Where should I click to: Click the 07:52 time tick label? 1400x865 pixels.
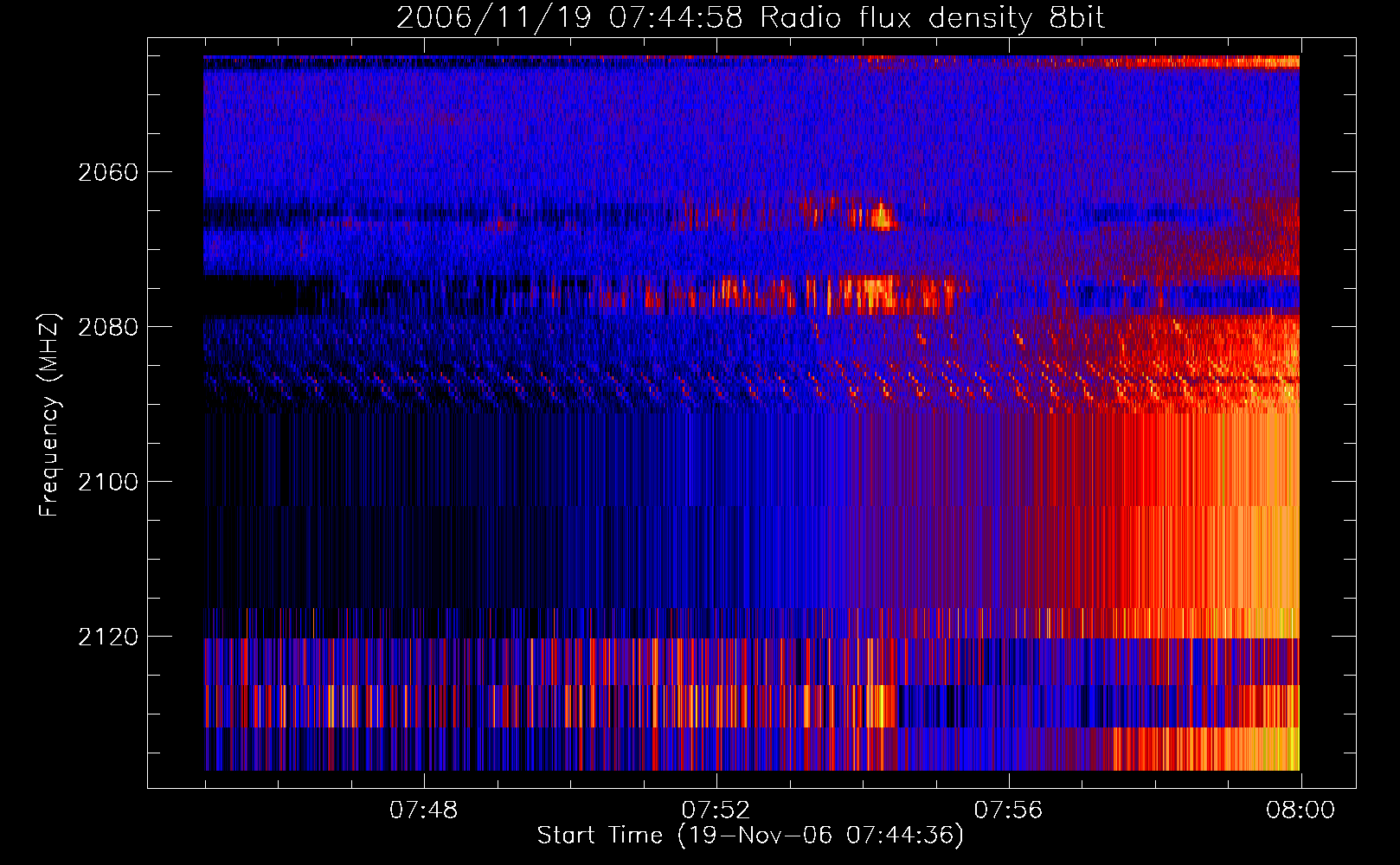pyautogui.click(x=716, y=811)
